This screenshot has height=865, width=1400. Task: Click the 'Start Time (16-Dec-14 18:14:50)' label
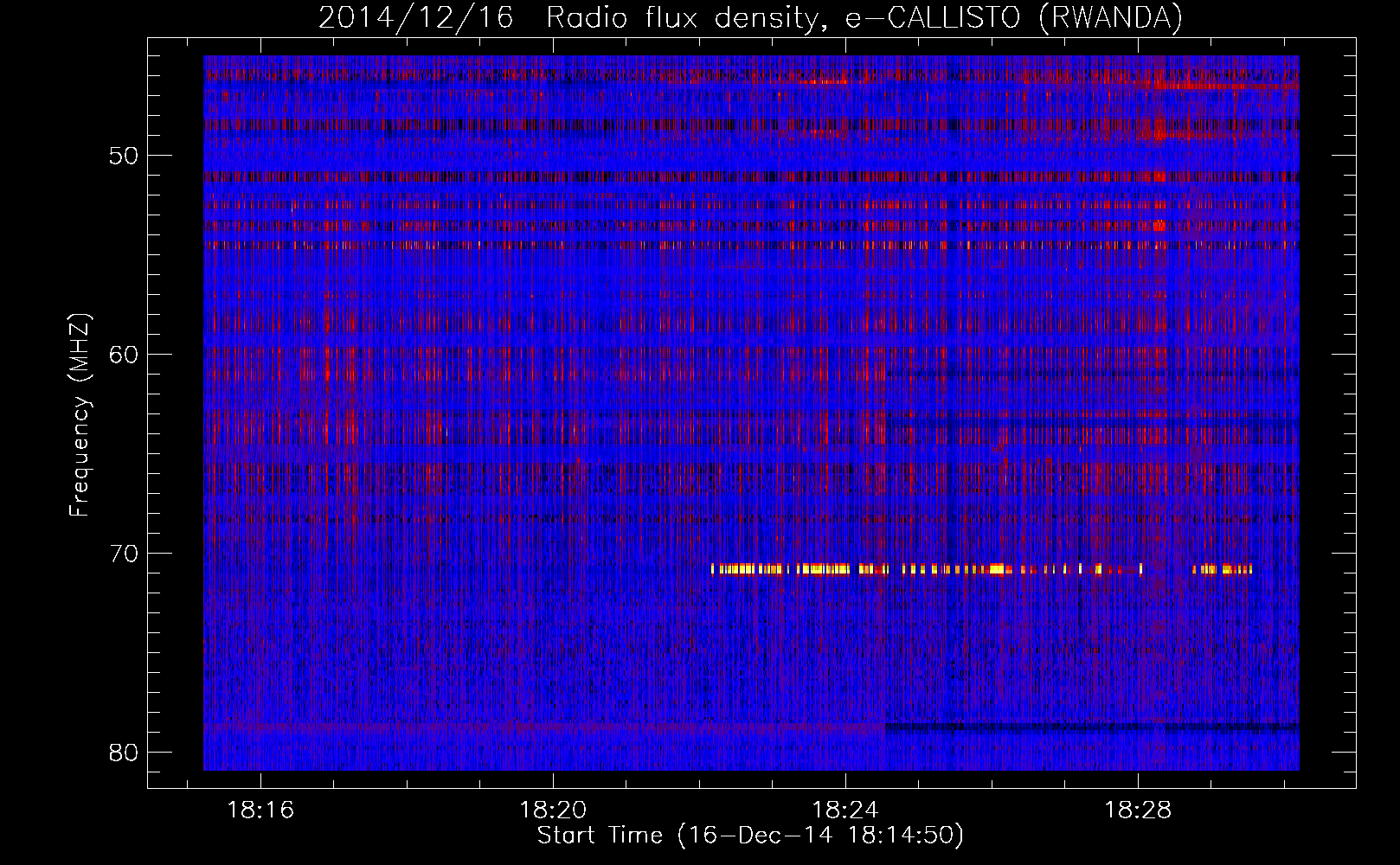click(750, 836)
